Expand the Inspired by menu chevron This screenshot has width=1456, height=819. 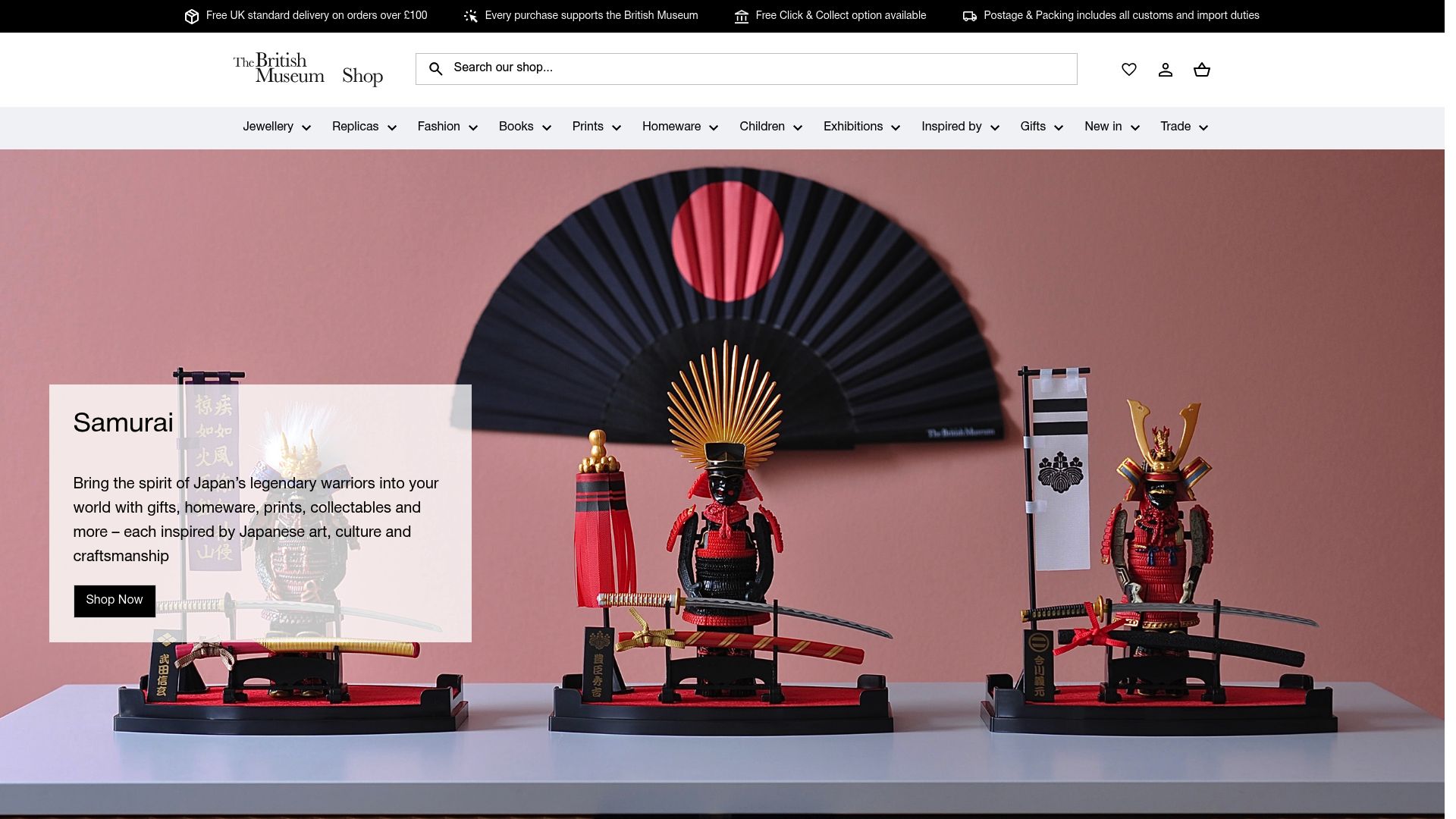click(x=995, y=127)
